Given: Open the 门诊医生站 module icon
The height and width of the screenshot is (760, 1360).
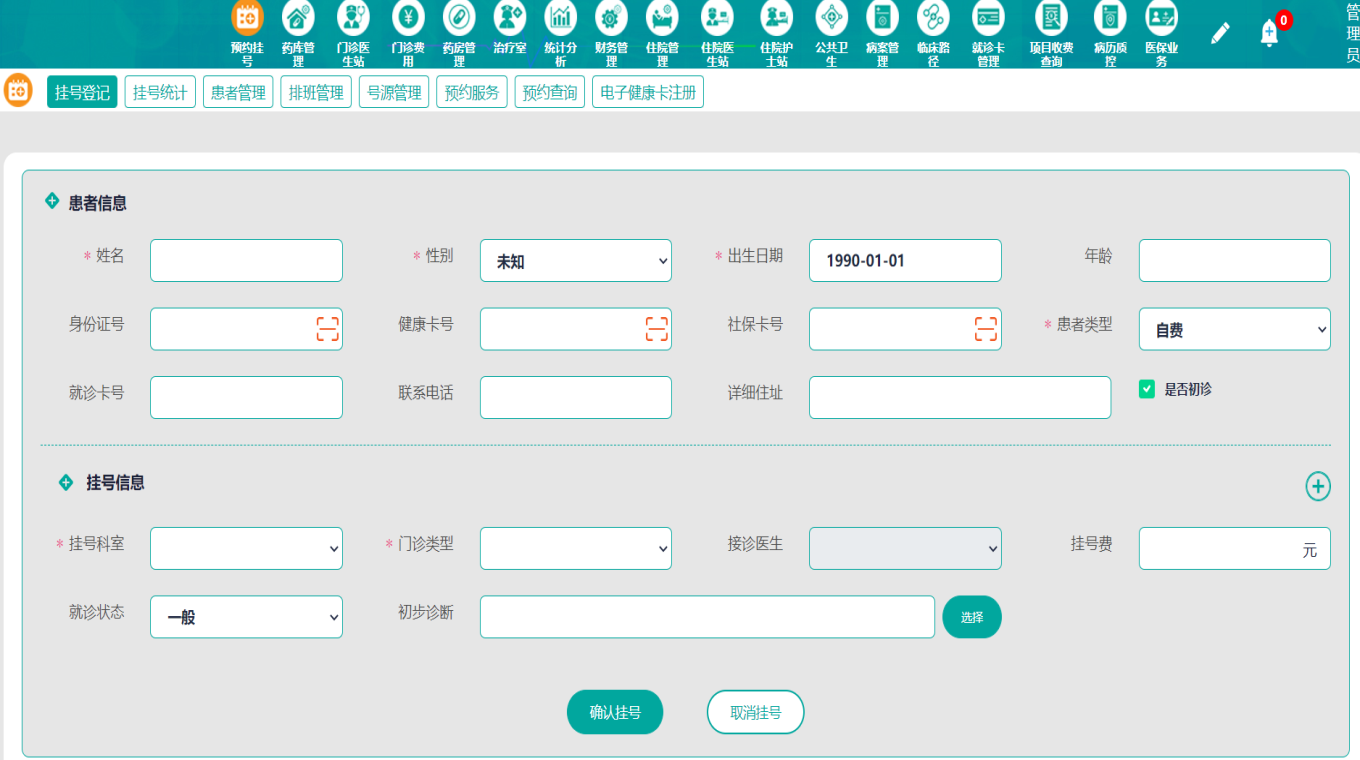Looking at the screenshot, I should (x=353, y=18).
